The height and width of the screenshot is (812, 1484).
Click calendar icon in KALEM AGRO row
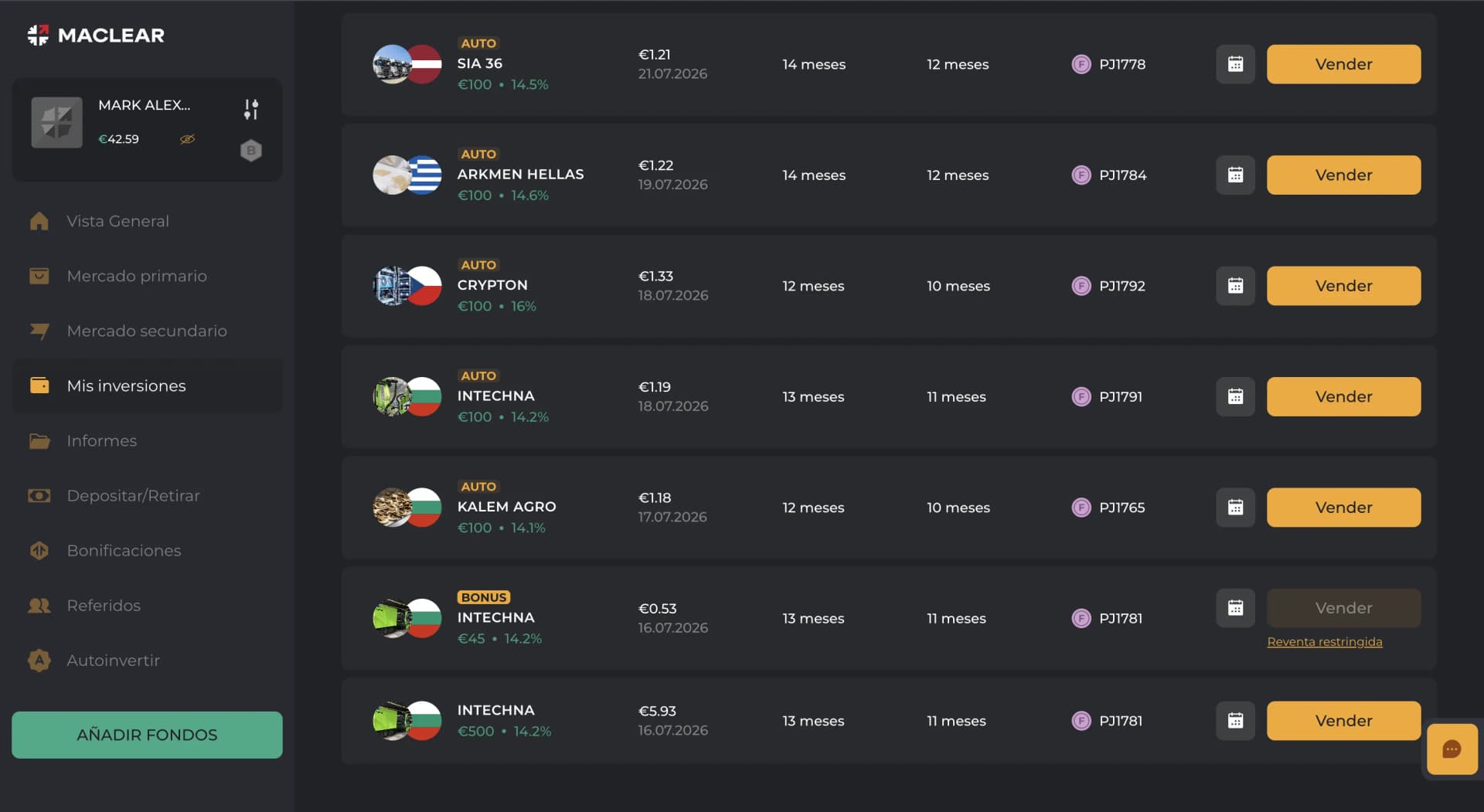coord(1235,508)
